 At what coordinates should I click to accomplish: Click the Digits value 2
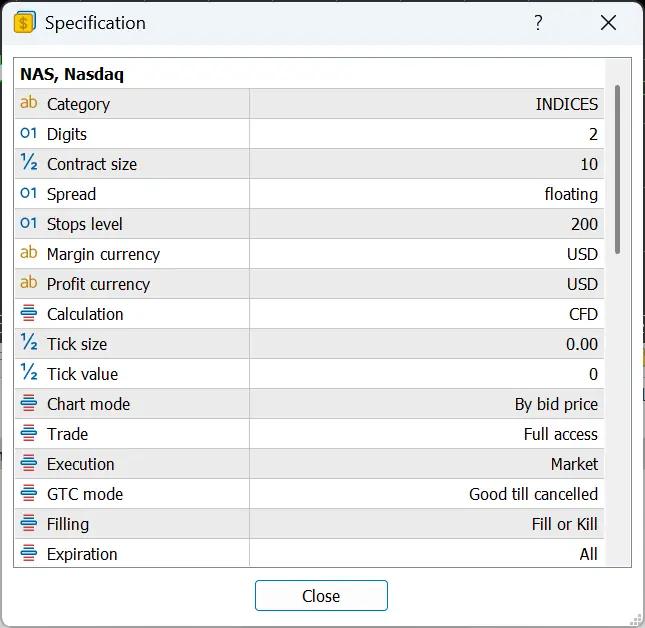pos(593,134)
